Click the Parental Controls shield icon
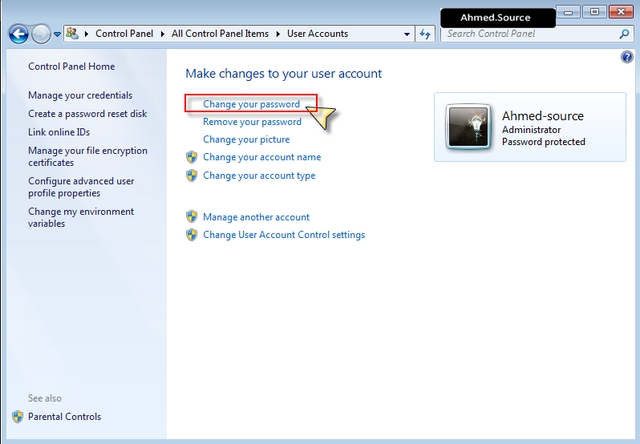 coord(18,417)
